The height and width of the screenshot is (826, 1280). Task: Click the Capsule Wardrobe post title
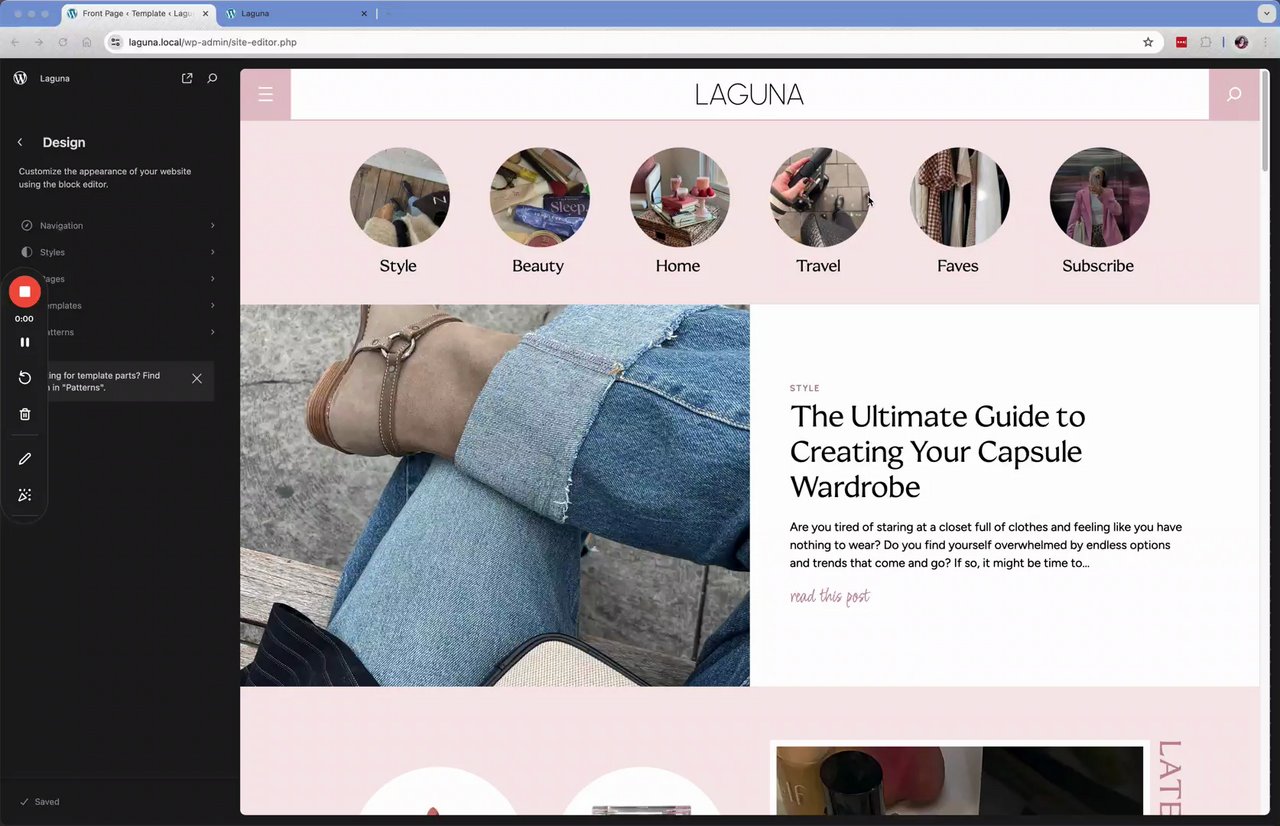coord(937,451)
